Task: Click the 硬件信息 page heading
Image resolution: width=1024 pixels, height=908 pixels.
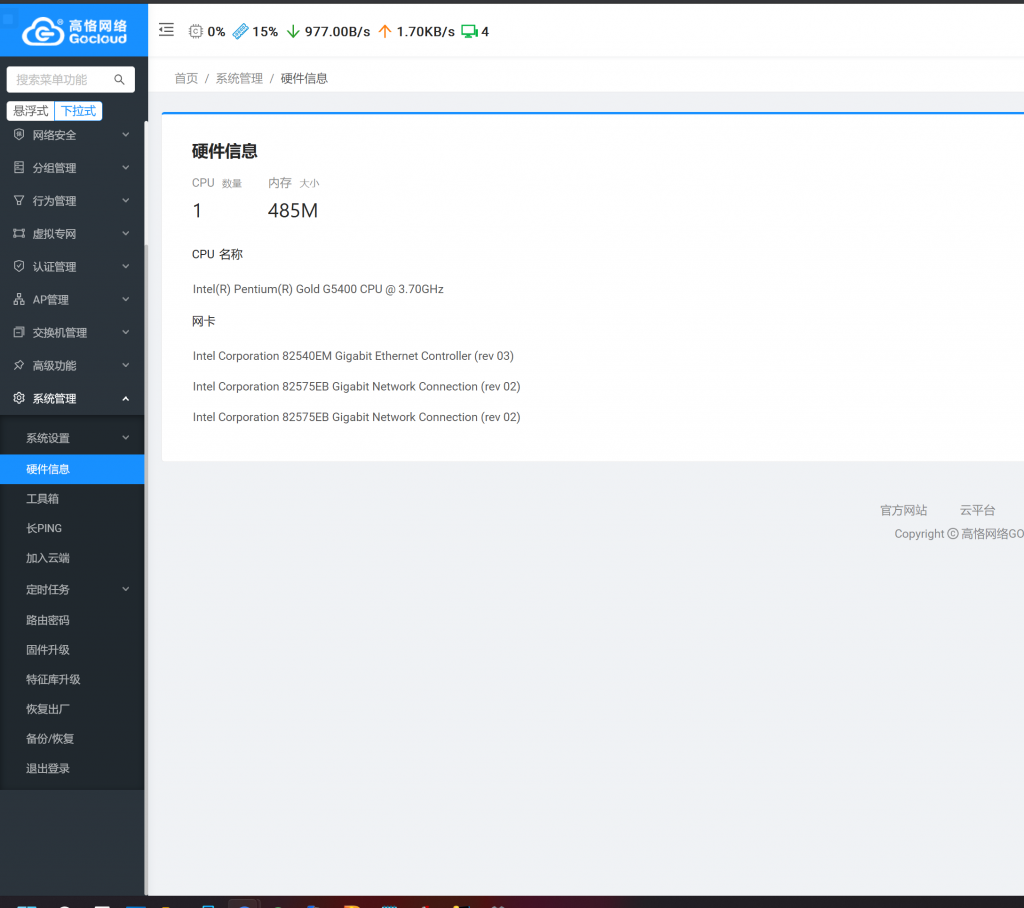Action: click(x=225, y=152)
